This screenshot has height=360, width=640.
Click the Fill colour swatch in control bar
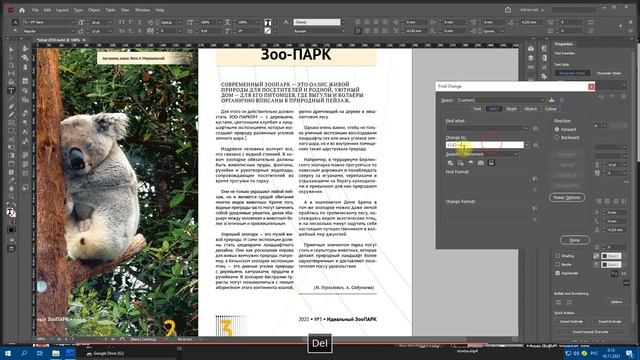pos(267,22)
